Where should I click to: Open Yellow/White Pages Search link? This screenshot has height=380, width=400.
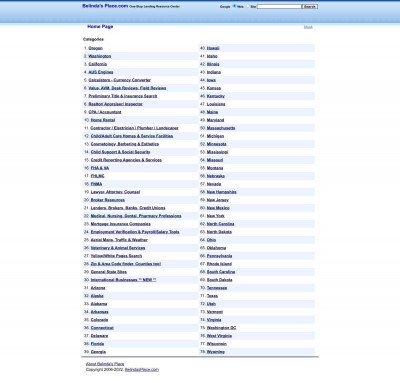(x=116, y=256)
